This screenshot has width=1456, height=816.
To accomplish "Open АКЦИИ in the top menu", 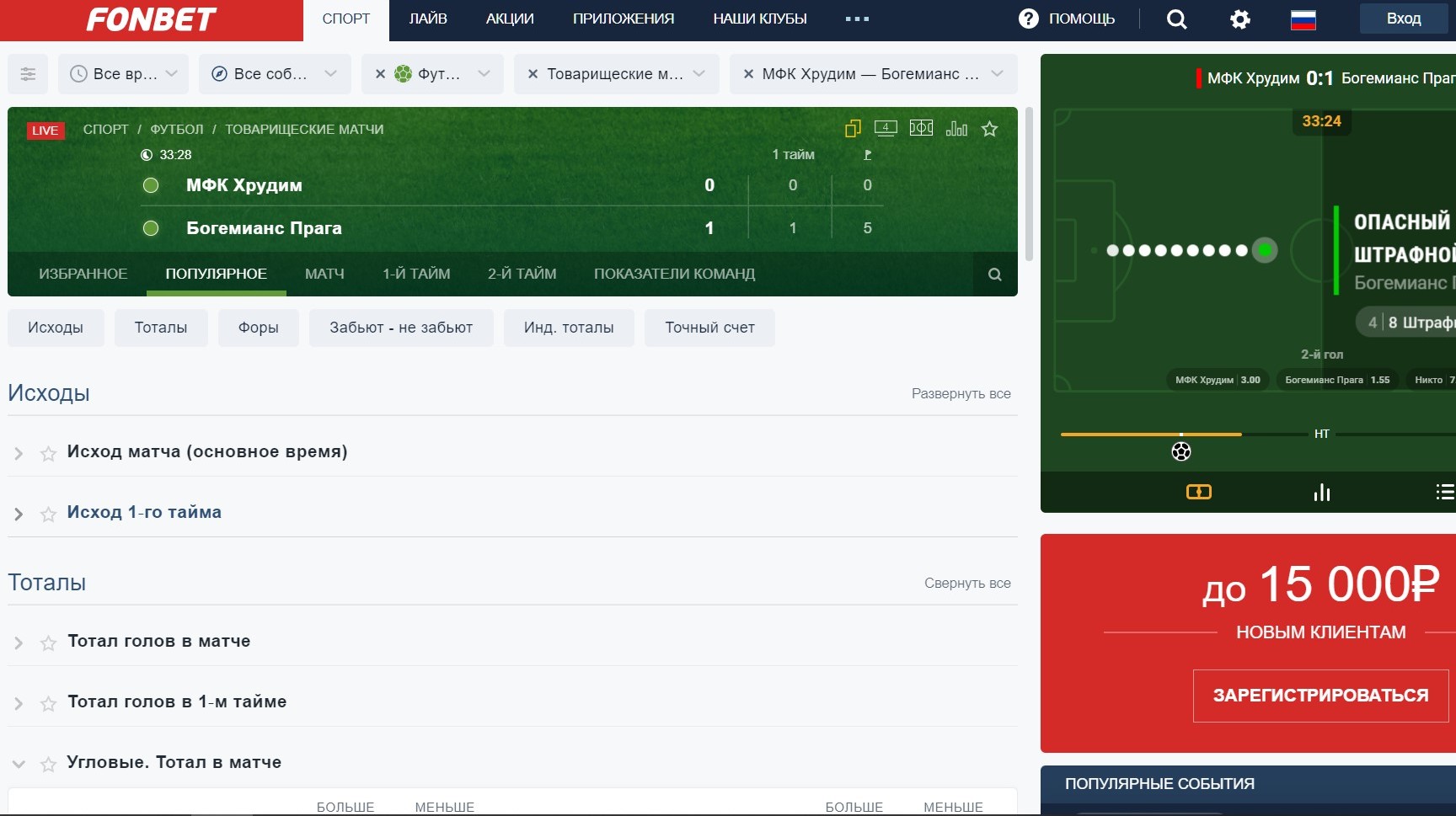I will pos(510,19).
